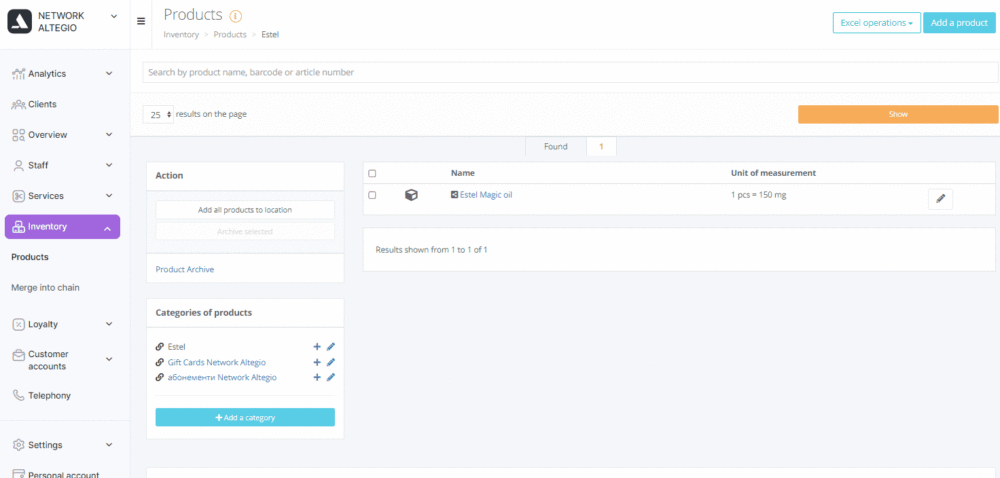The image size is (1000, 478).
Task: Check the Estel Magic oil row checkbox
Action: 372,195
